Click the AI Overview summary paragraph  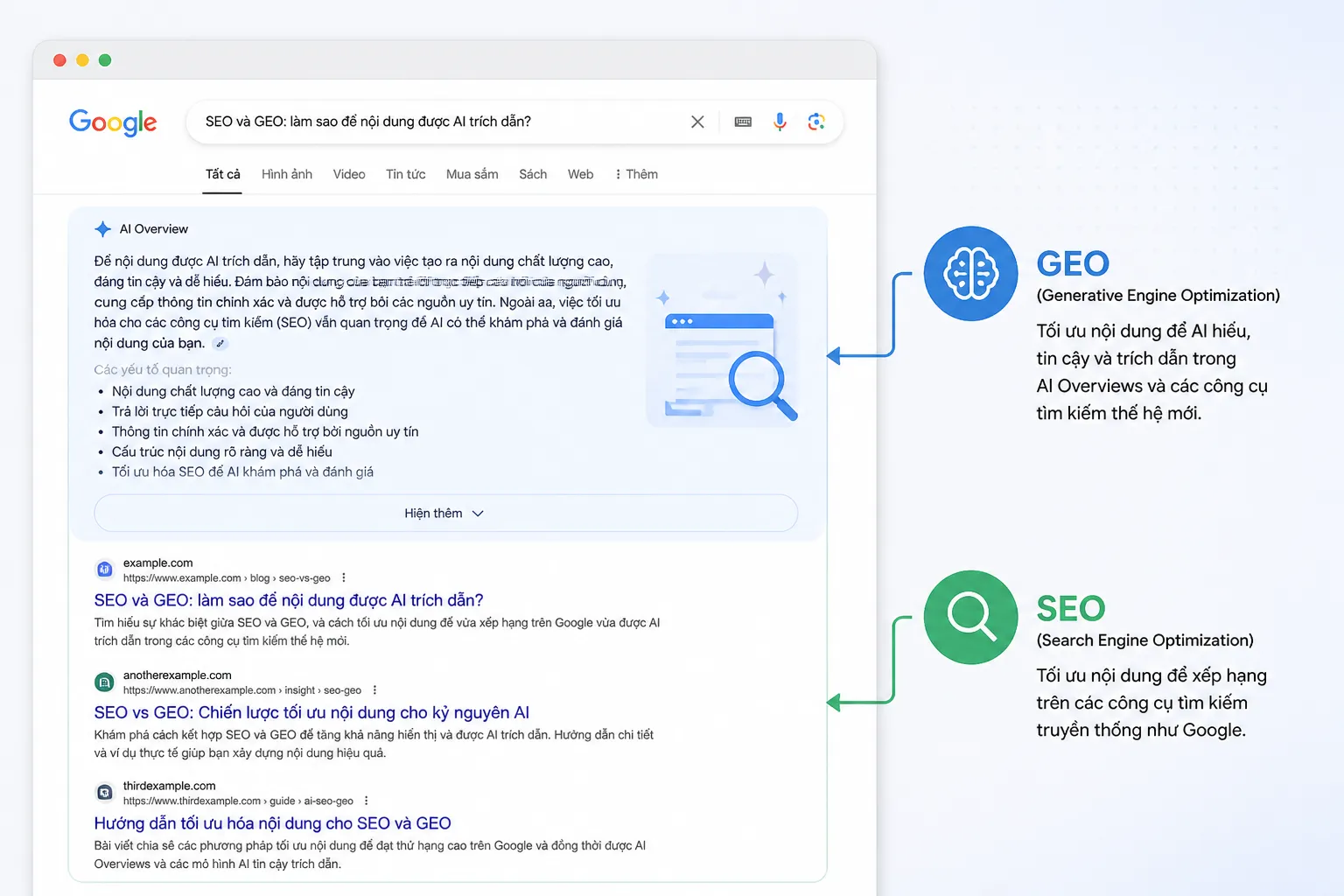360,302
